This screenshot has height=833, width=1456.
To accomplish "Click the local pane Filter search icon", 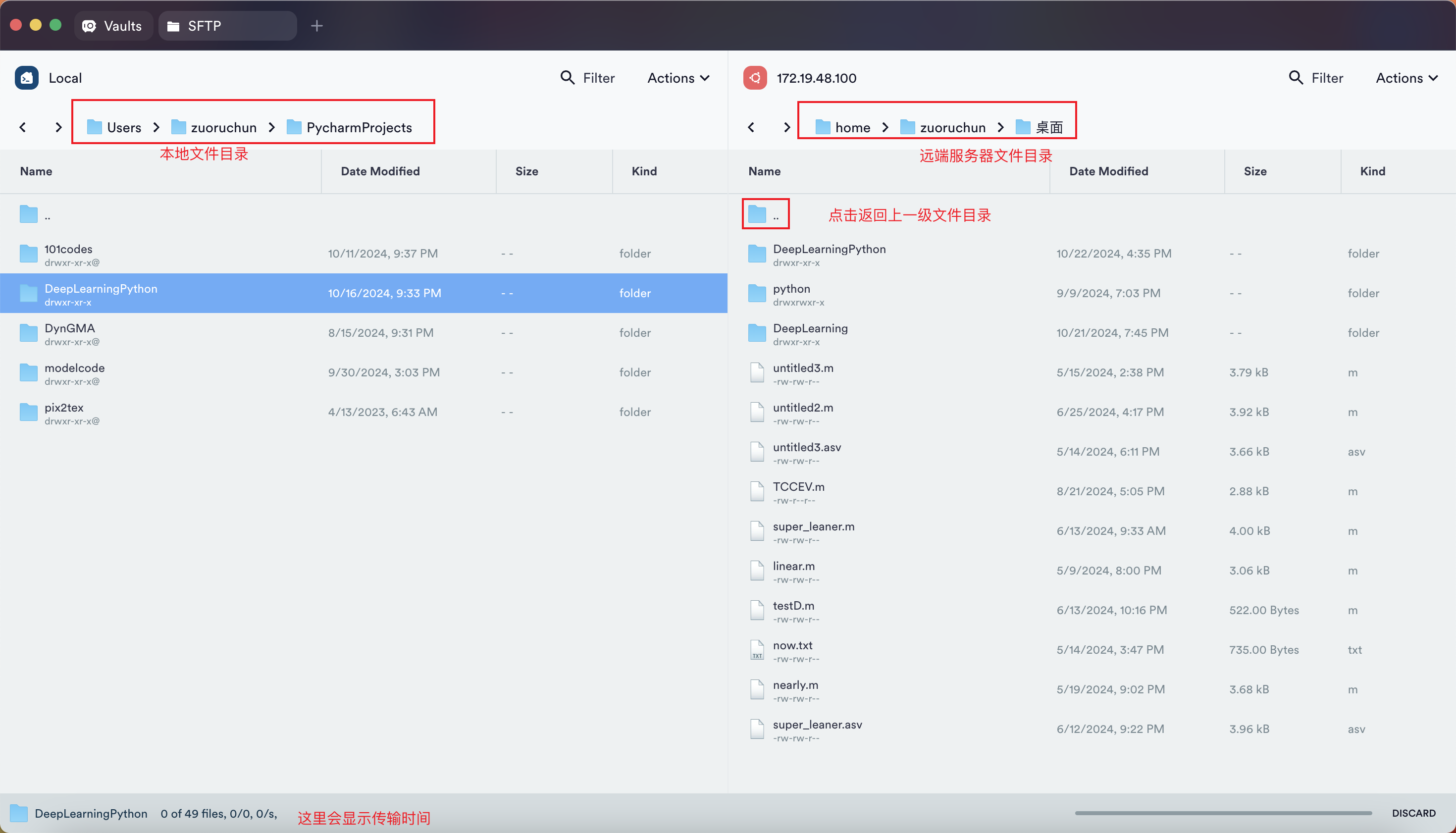I will click(567, 78).
